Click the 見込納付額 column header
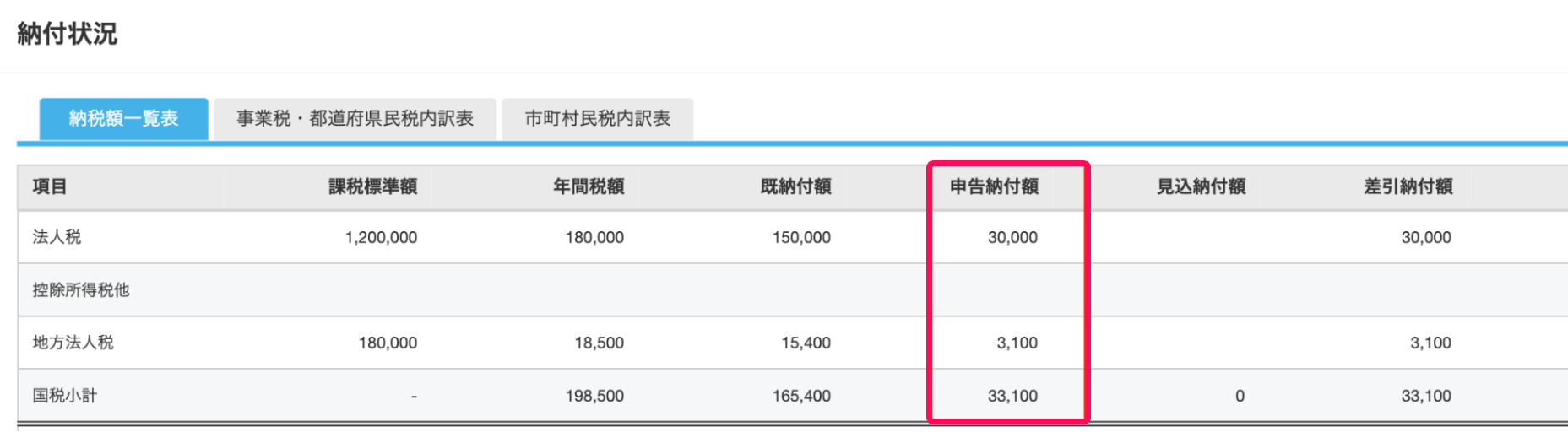This screenshot has height=432, width=1568. pyautogui.click(x=1201, y=186)
